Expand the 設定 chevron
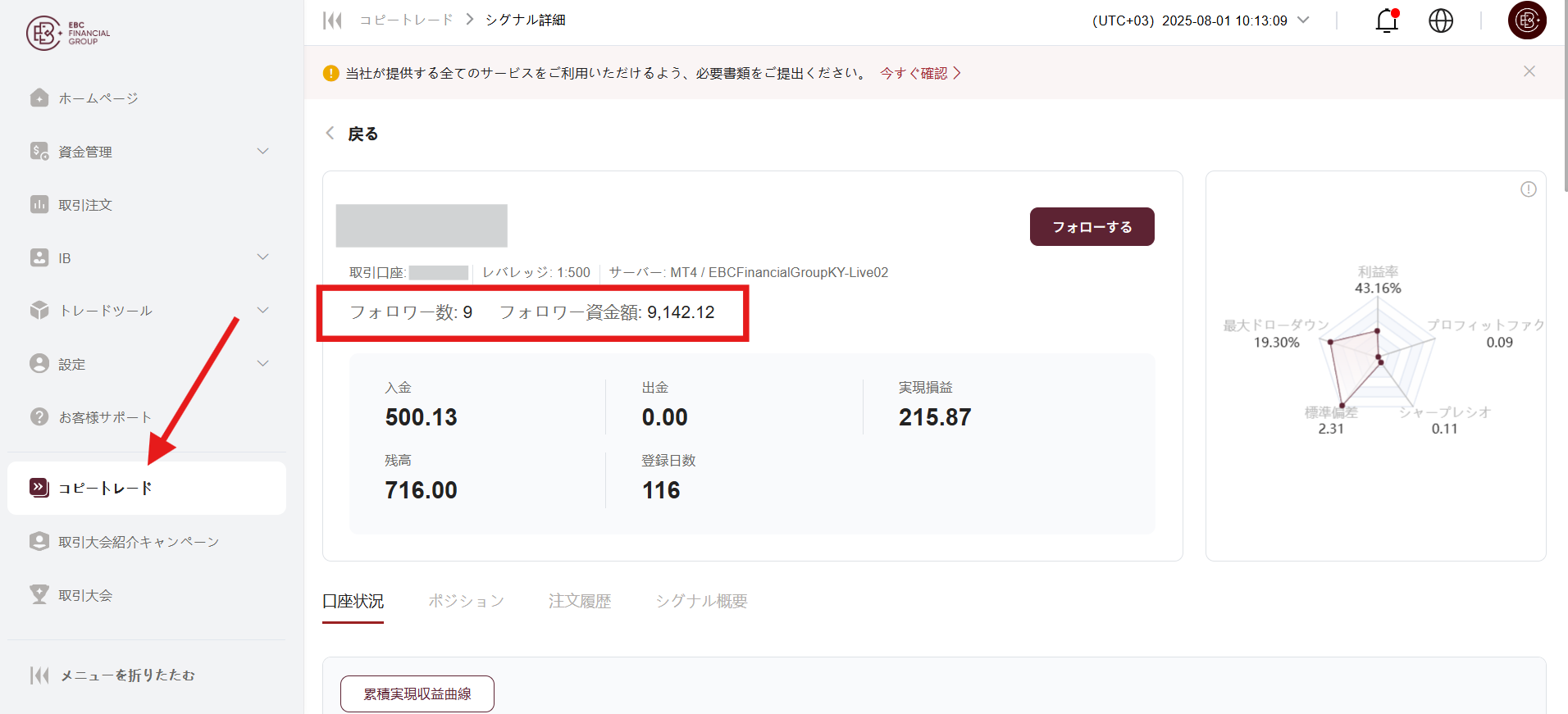This screenshot has width=1568, height=714. 262,363
